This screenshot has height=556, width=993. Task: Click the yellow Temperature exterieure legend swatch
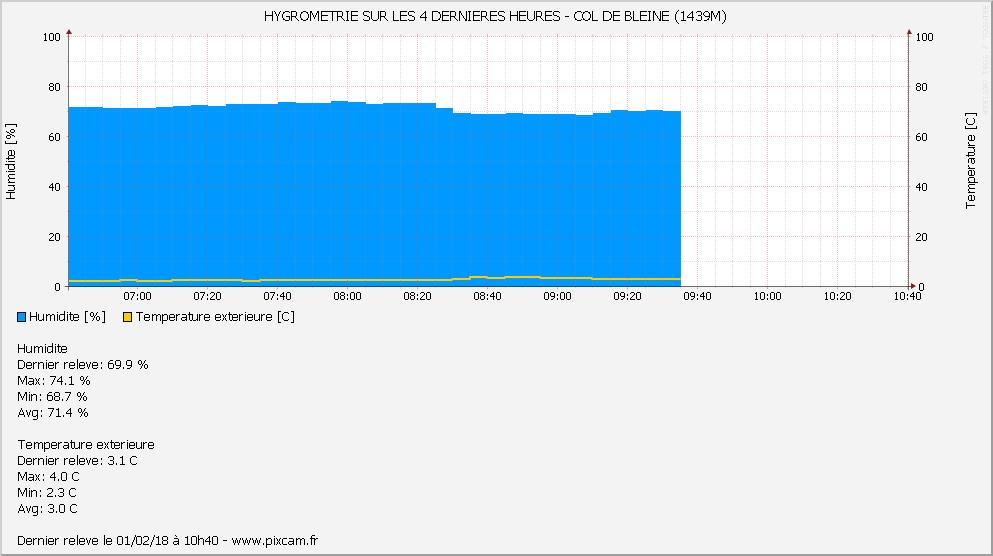click(127, 317)
